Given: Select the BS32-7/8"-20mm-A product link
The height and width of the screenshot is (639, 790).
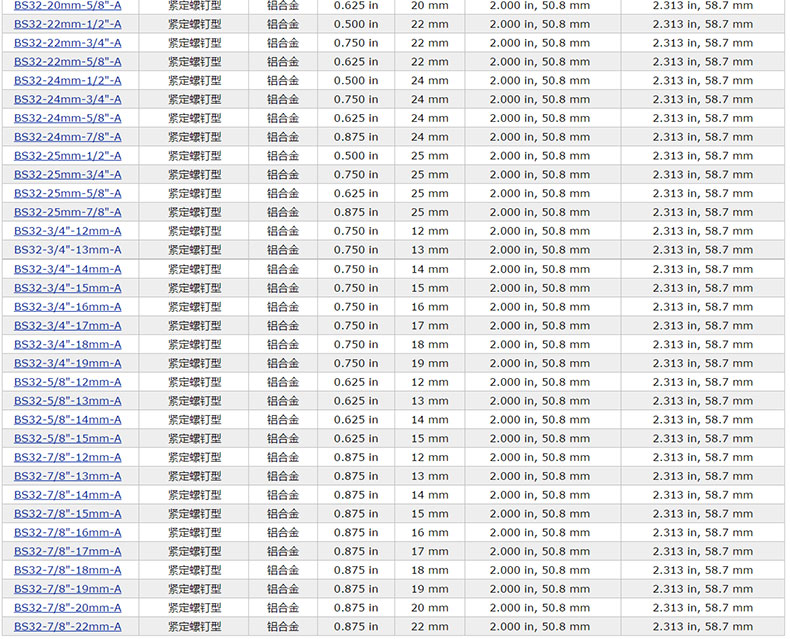Looking at the screenshot, I should click(x=68, y=608).
